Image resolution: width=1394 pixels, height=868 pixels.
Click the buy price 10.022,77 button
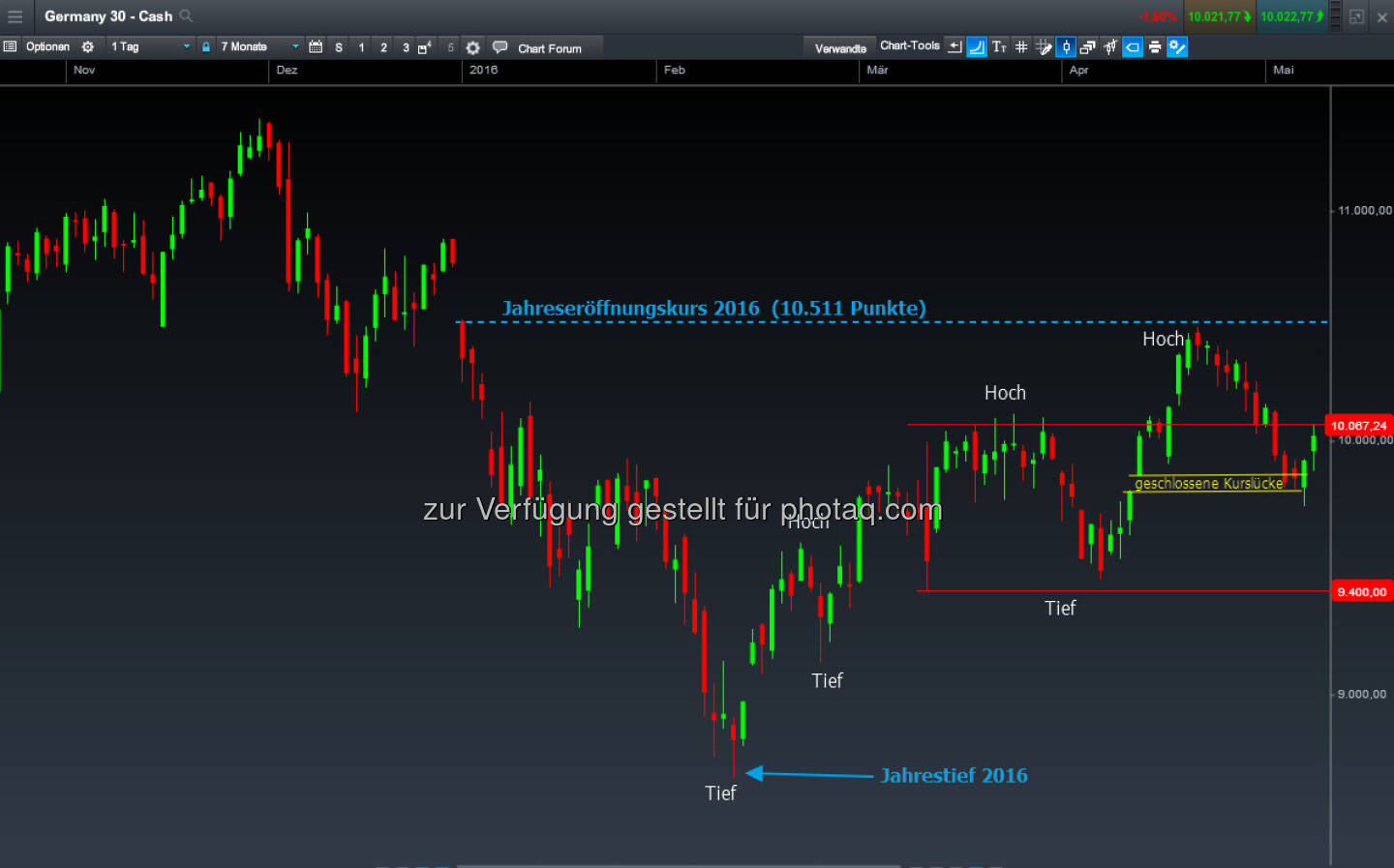coord(1291,16)
